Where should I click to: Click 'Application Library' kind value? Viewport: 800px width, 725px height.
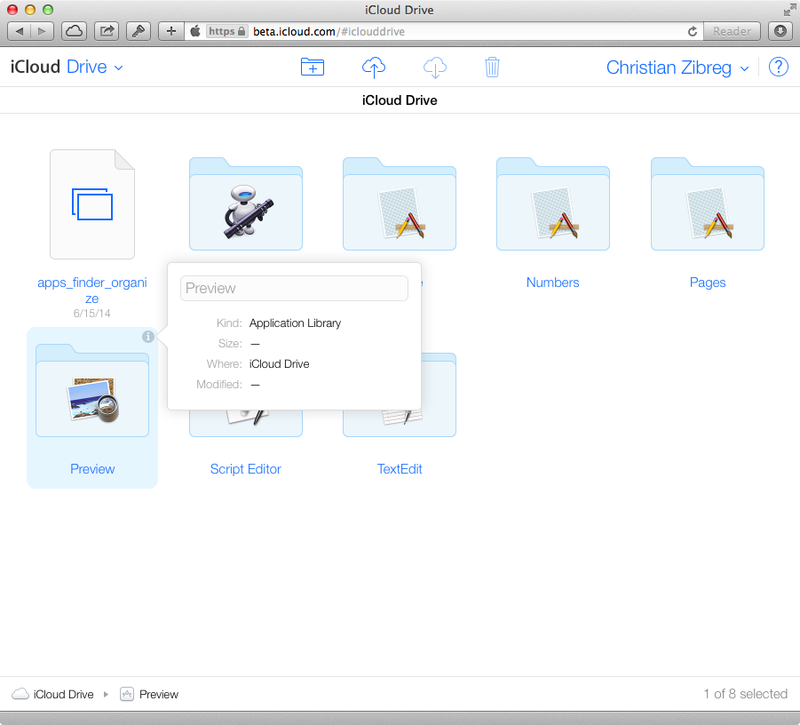[x=295, y=323]
